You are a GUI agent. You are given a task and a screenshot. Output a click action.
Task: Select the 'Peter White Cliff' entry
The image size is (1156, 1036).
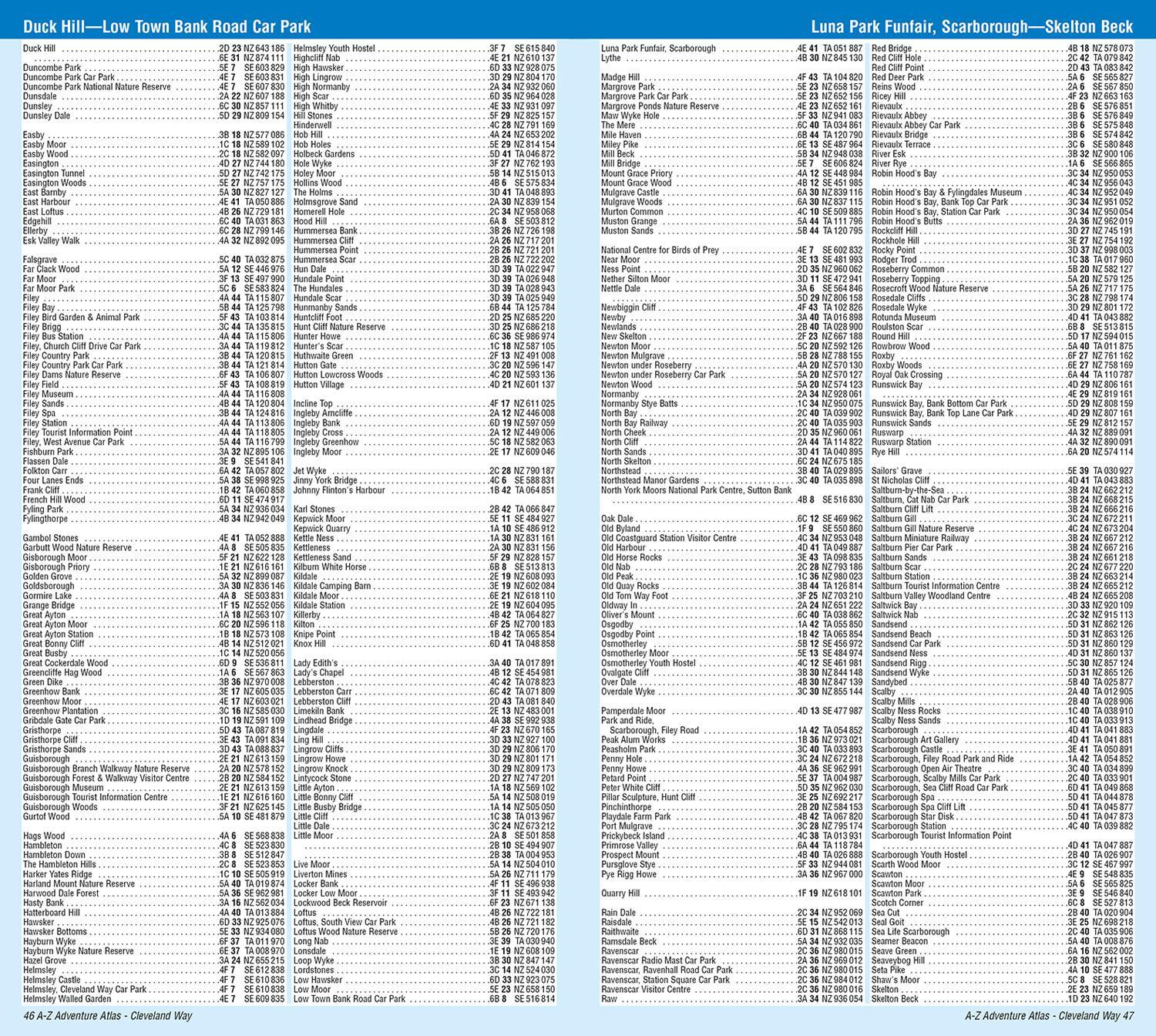coord(731,788)
